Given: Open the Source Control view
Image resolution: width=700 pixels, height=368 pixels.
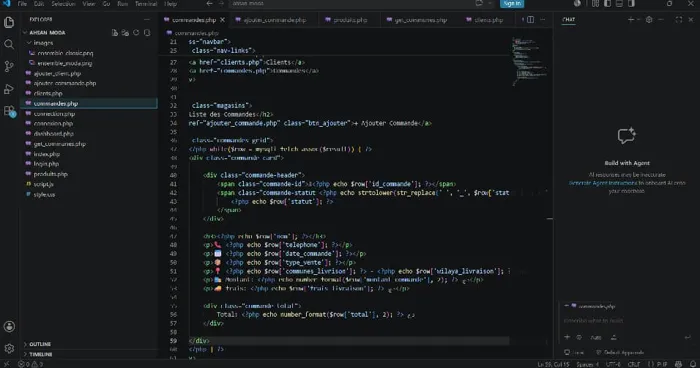Looking at the screenshot, I should pos(9,67).
